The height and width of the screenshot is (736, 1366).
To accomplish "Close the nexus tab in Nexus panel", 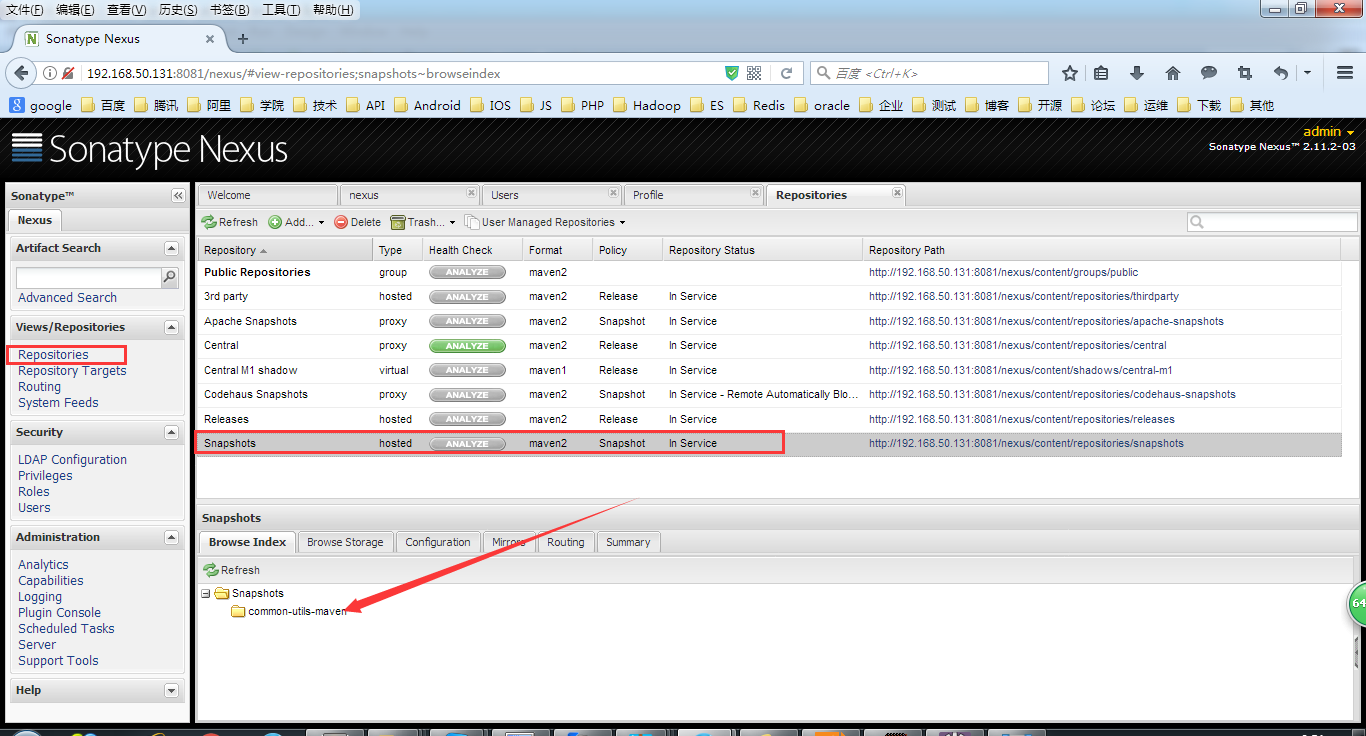I will (x=471, y=193).
